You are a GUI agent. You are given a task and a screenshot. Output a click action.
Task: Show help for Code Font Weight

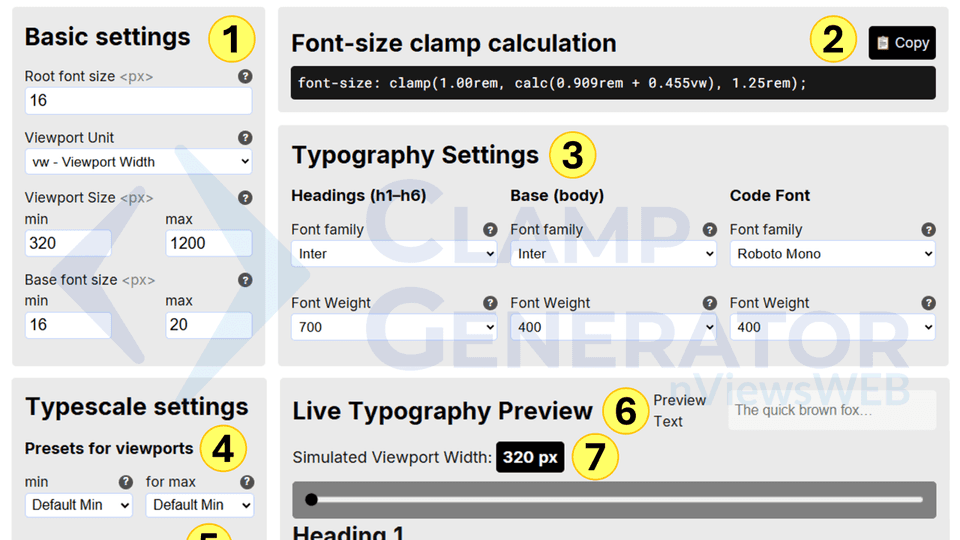(928, 303)
